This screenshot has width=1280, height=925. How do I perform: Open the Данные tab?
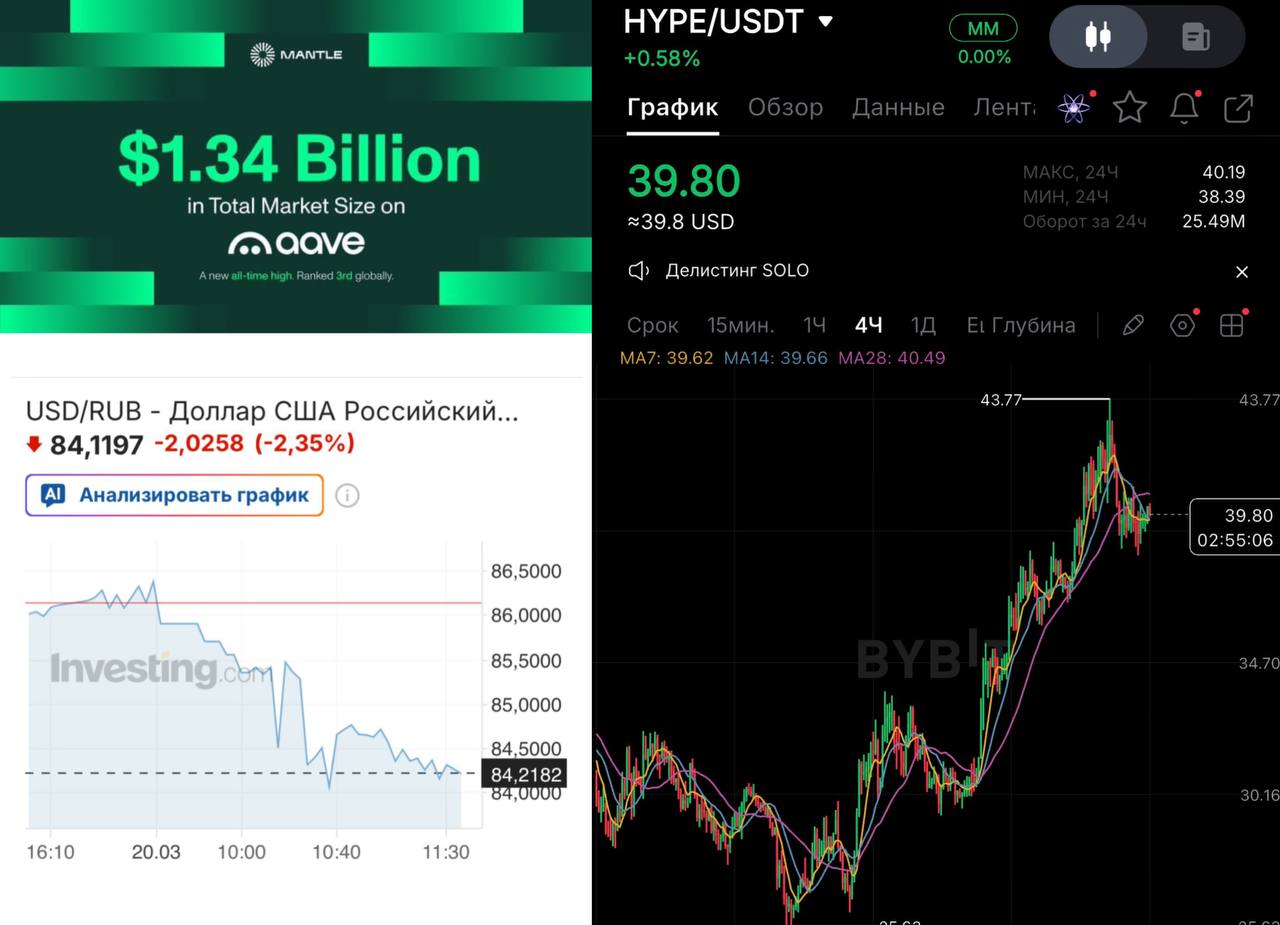pyautogui.click(x=898, y=107)
